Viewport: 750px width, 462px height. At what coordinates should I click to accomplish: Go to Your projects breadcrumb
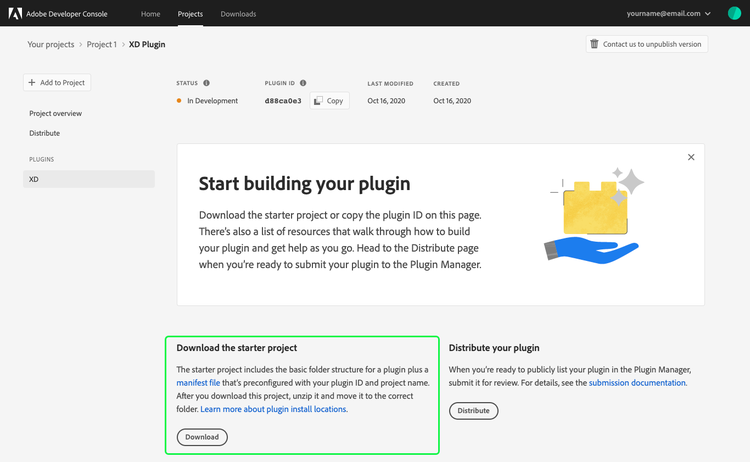50,45
